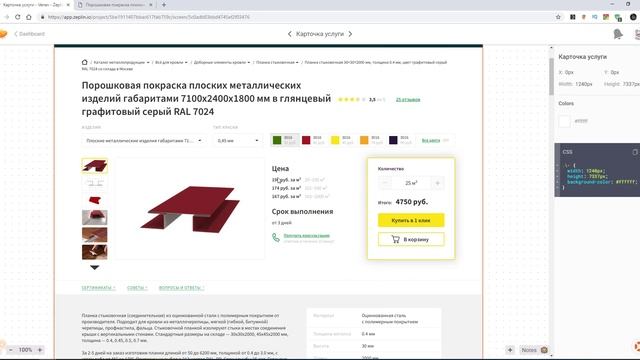Select the dark navy color swatch
The height and width of the screenshot is (360, 640).
[393, 140]
